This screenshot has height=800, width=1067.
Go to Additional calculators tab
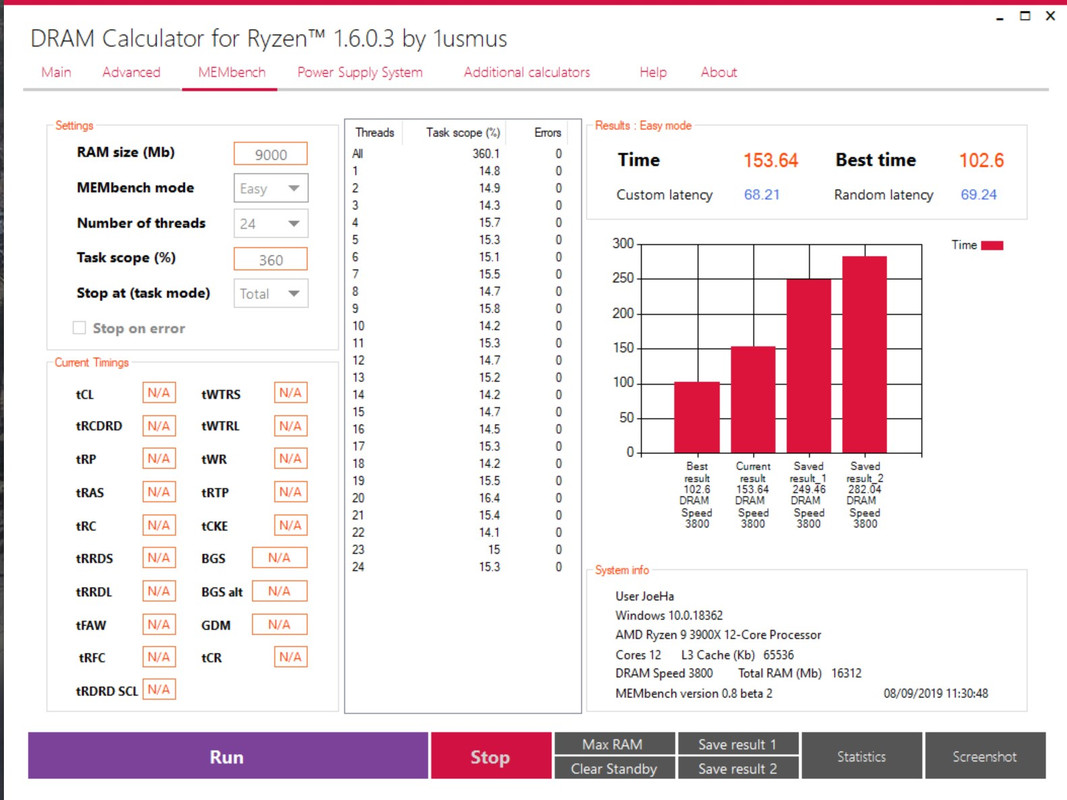(x=527, y=72)
